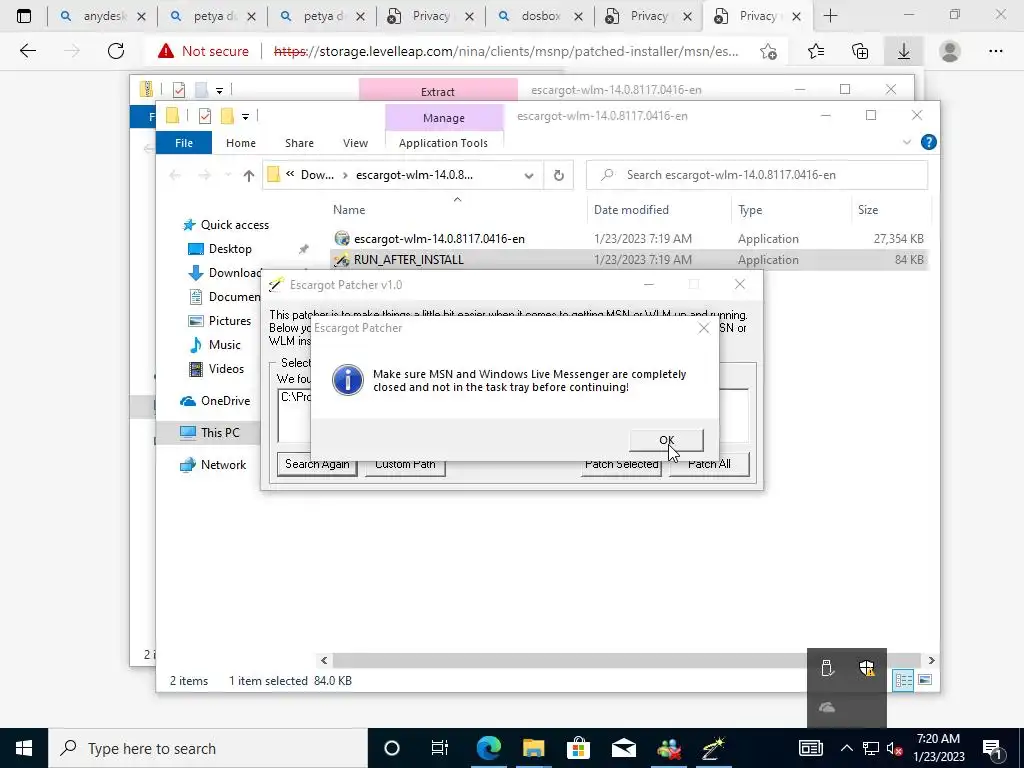Image resolution: width=1024 pixels, height=768 pixels.
Task: Click the Safely Remove Hardware tray icon
Action: (827, 668)
